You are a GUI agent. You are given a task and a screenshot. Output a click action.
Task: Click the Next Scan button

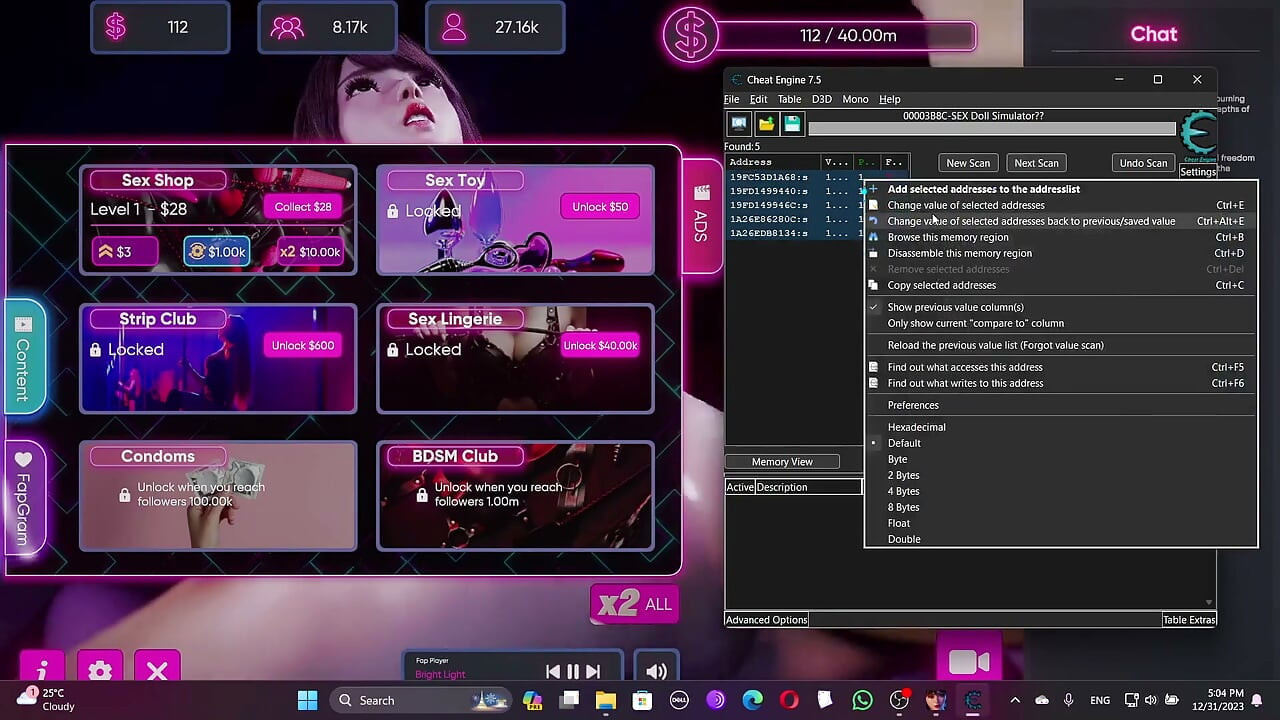click(1036, 163)
